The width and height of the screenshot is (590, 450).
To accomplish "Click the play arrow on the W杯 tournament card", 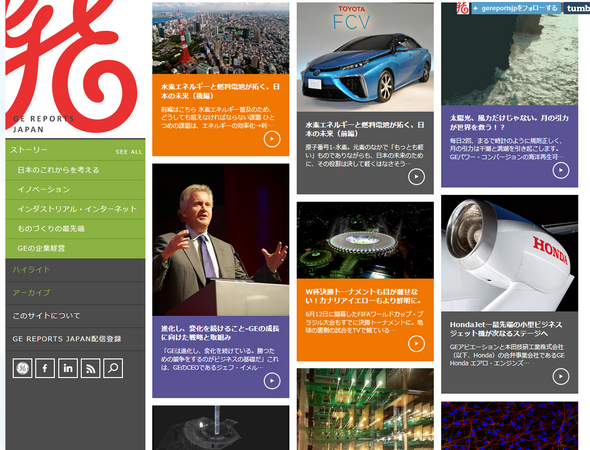I will pyautogui.click(x=416, y=344).
